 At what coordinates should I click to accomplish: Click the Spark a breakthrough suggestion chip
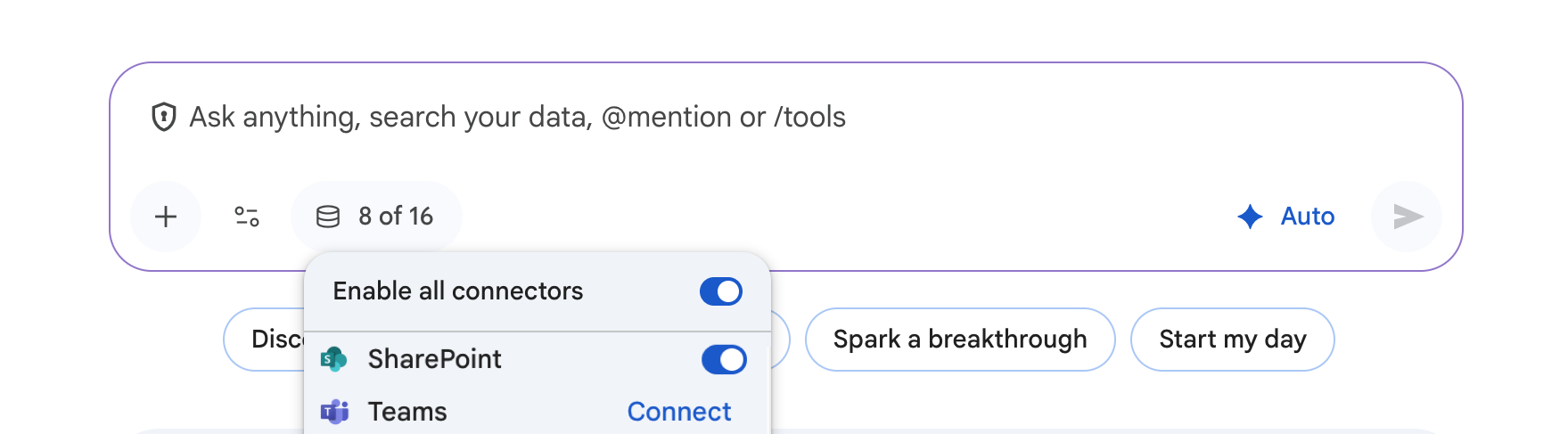tap(959, 340)
